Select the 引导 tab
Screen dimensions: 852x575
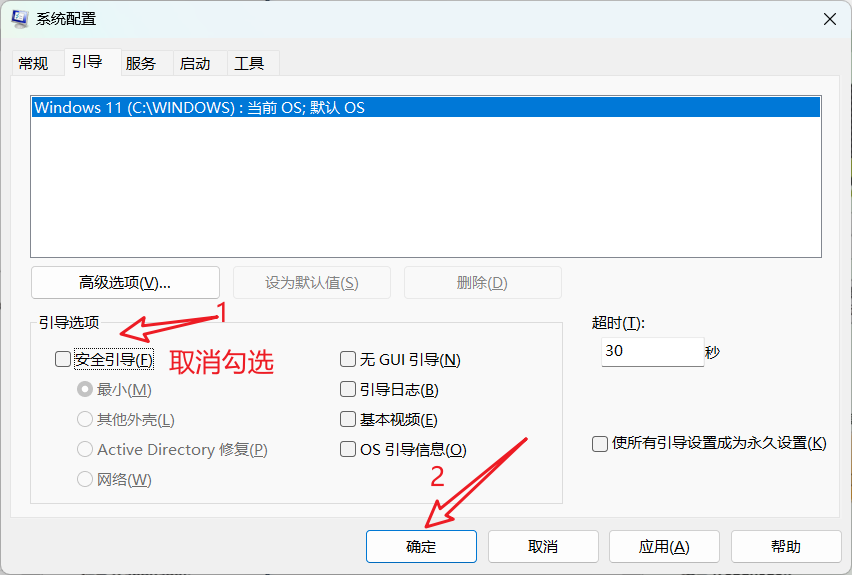pos(87,62)
